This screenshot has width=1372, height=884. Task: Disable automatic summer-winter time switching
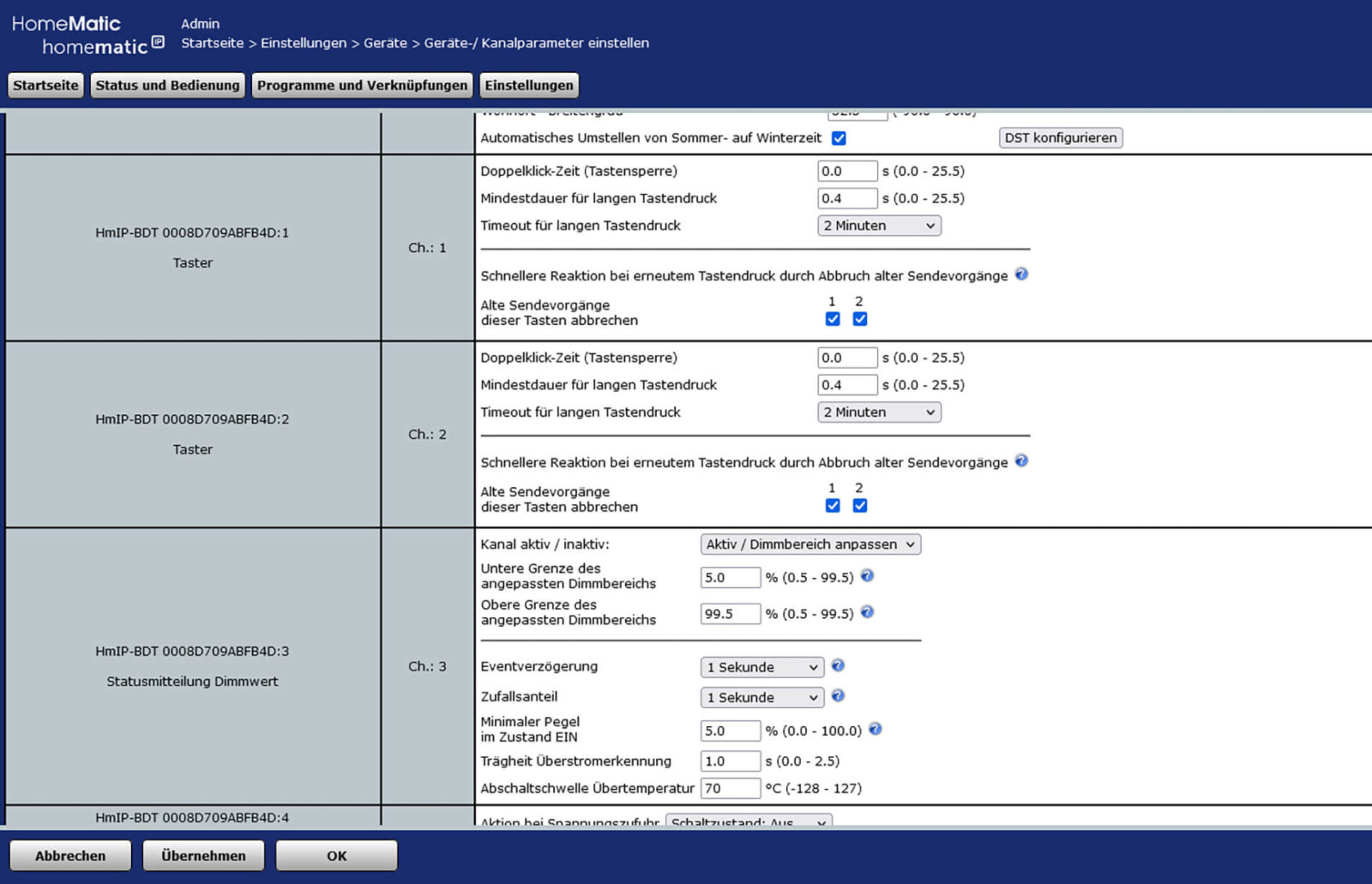click(839, 137)
